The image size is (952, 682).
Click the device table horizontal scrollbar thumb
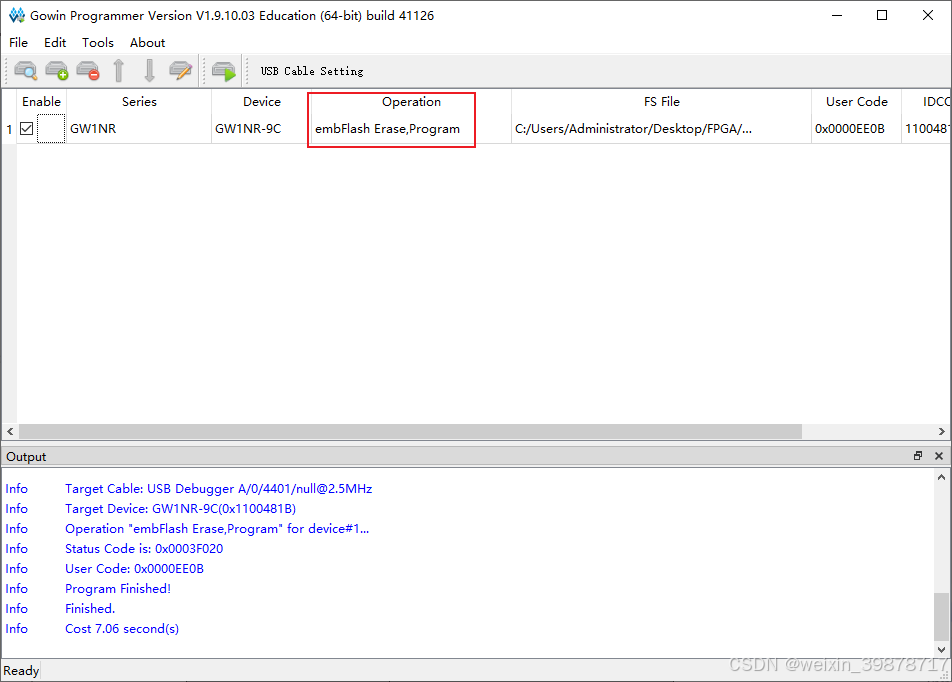(x=410, y=431)
